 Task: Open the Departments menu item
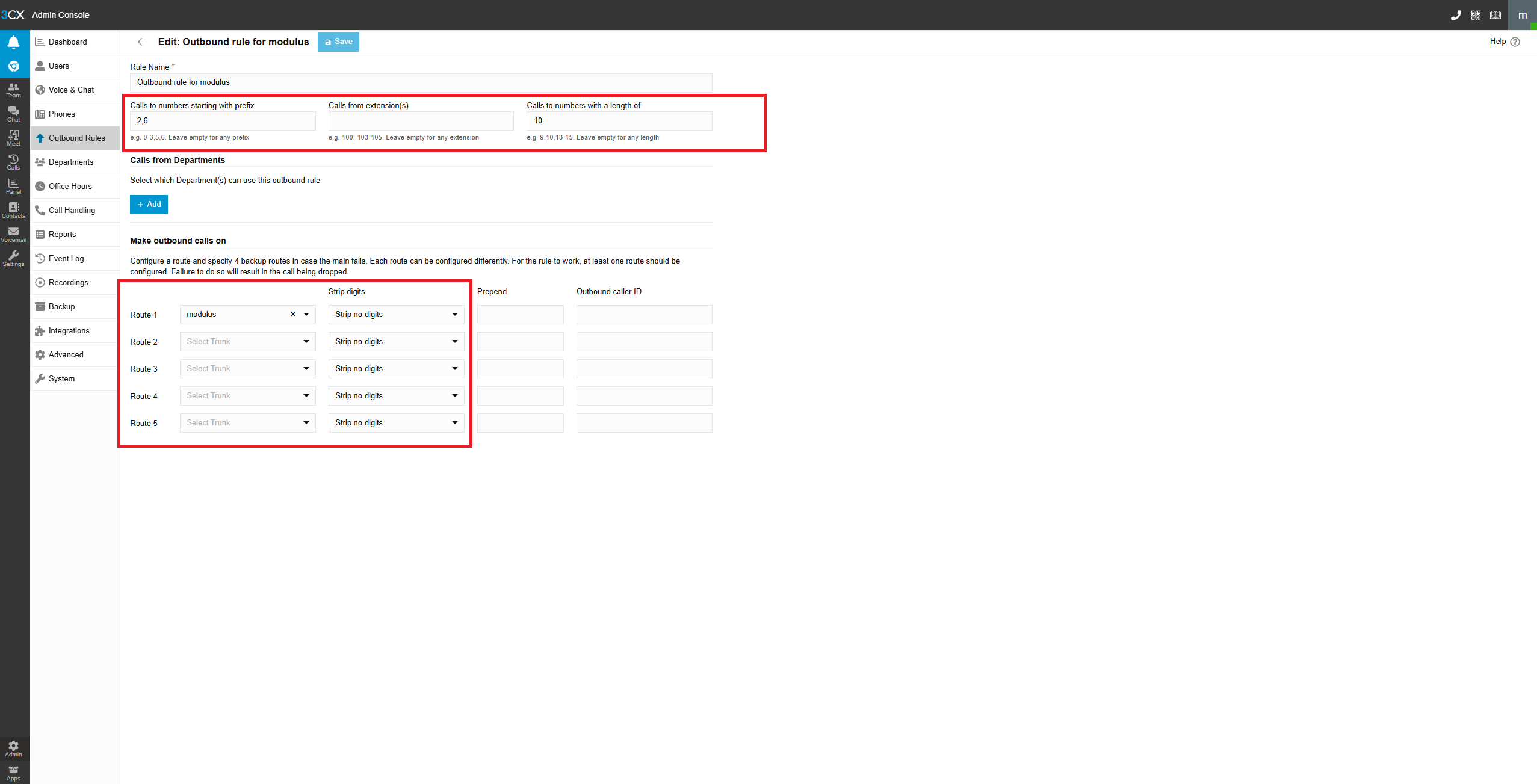70,162
